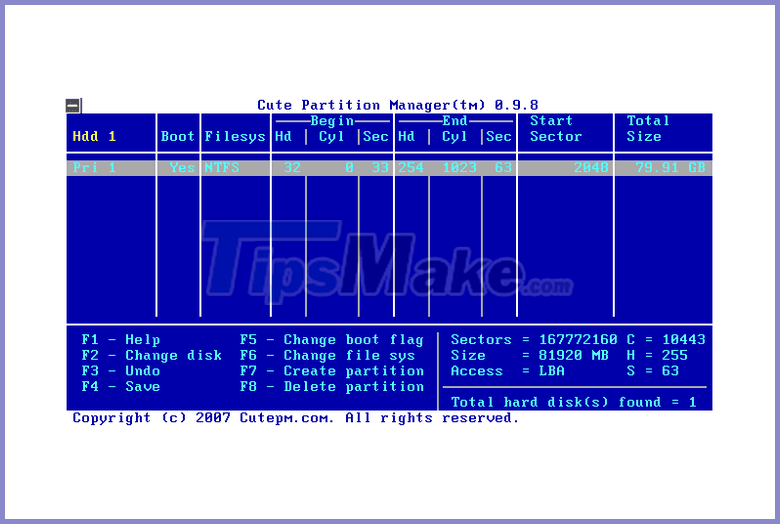The image size is (780, 524).
Task: Click the End head value 254
Action: pos(411,168)
